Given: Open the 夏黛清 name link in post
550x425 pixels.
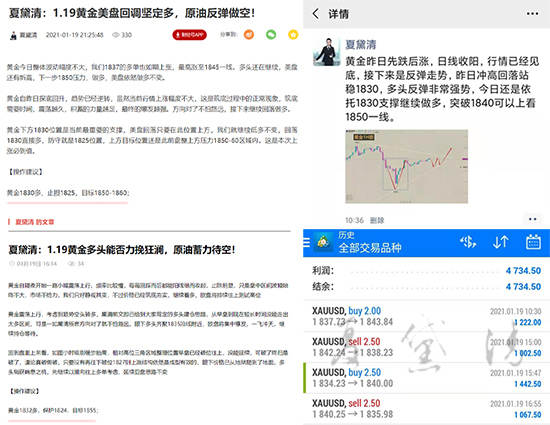Looking at the screenshot, I should click(x=361, y=45).
